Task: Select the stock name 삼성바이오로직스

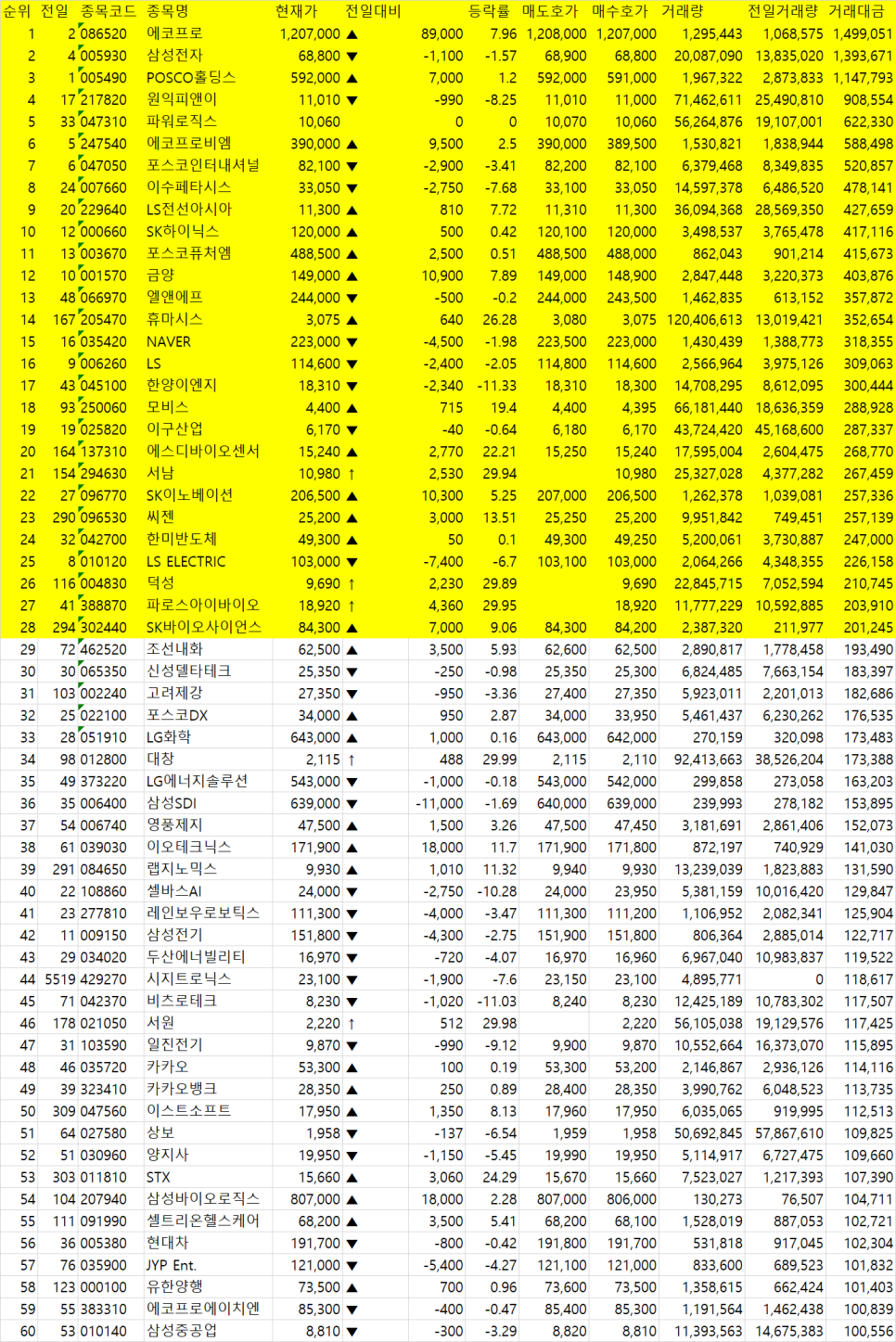Action: 203,1199
